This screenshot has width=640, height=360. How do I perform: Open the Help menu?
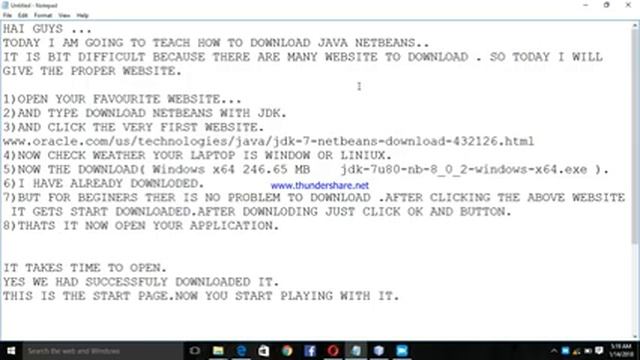click(x=82, y=16)
